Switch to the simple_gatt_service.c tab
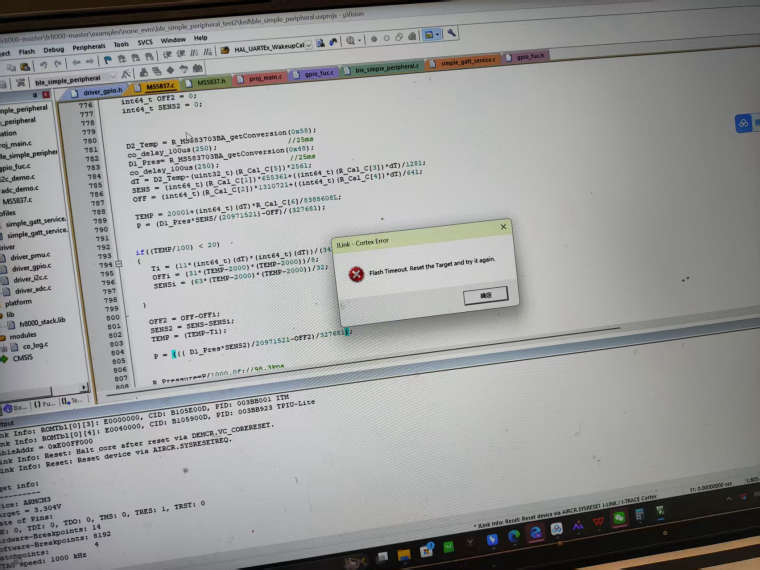The image size is (760, 570). [x=468, y=62]
